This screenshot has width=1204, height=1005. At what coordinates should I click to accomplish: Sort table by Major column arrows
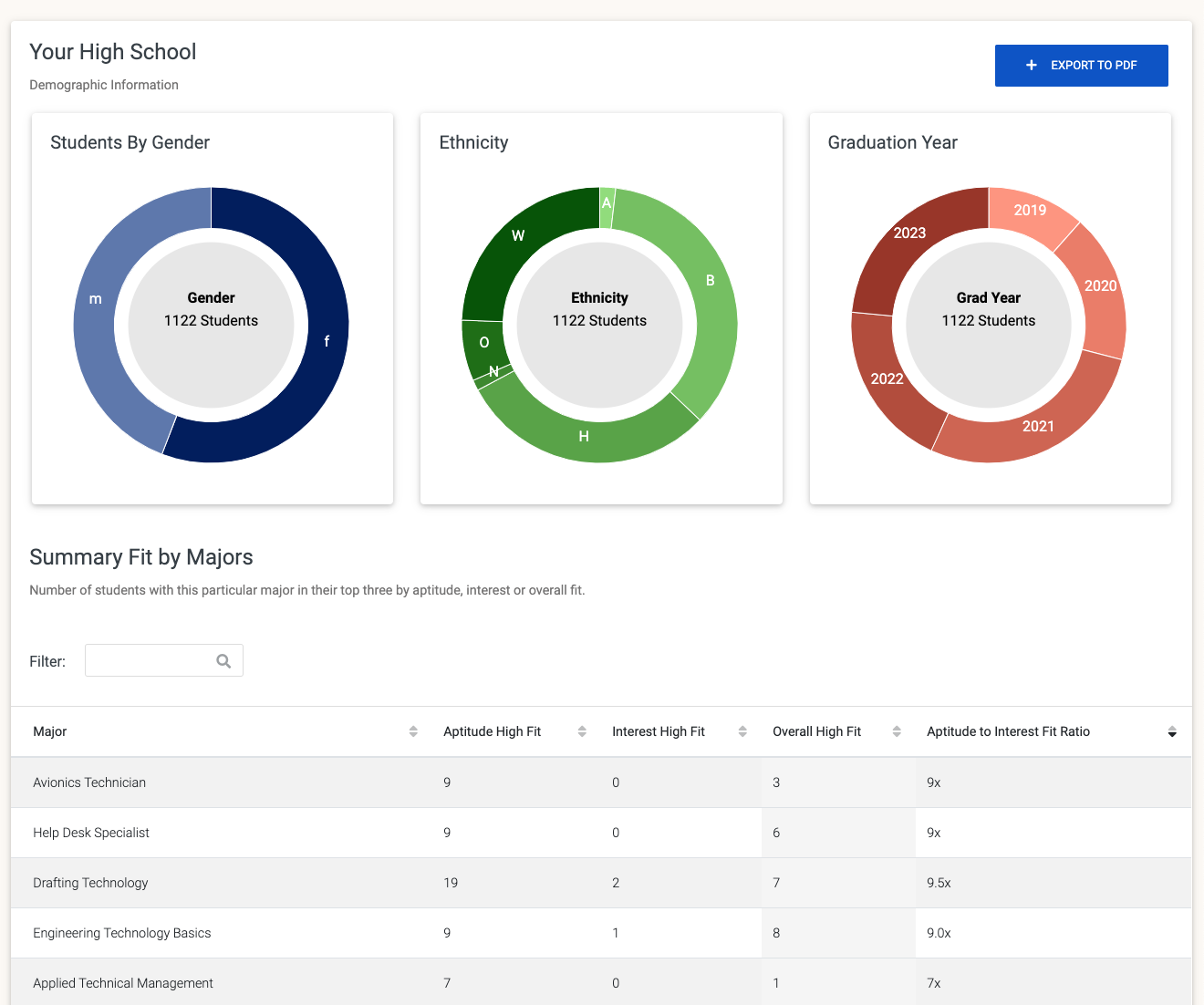[x=413, y=731]
